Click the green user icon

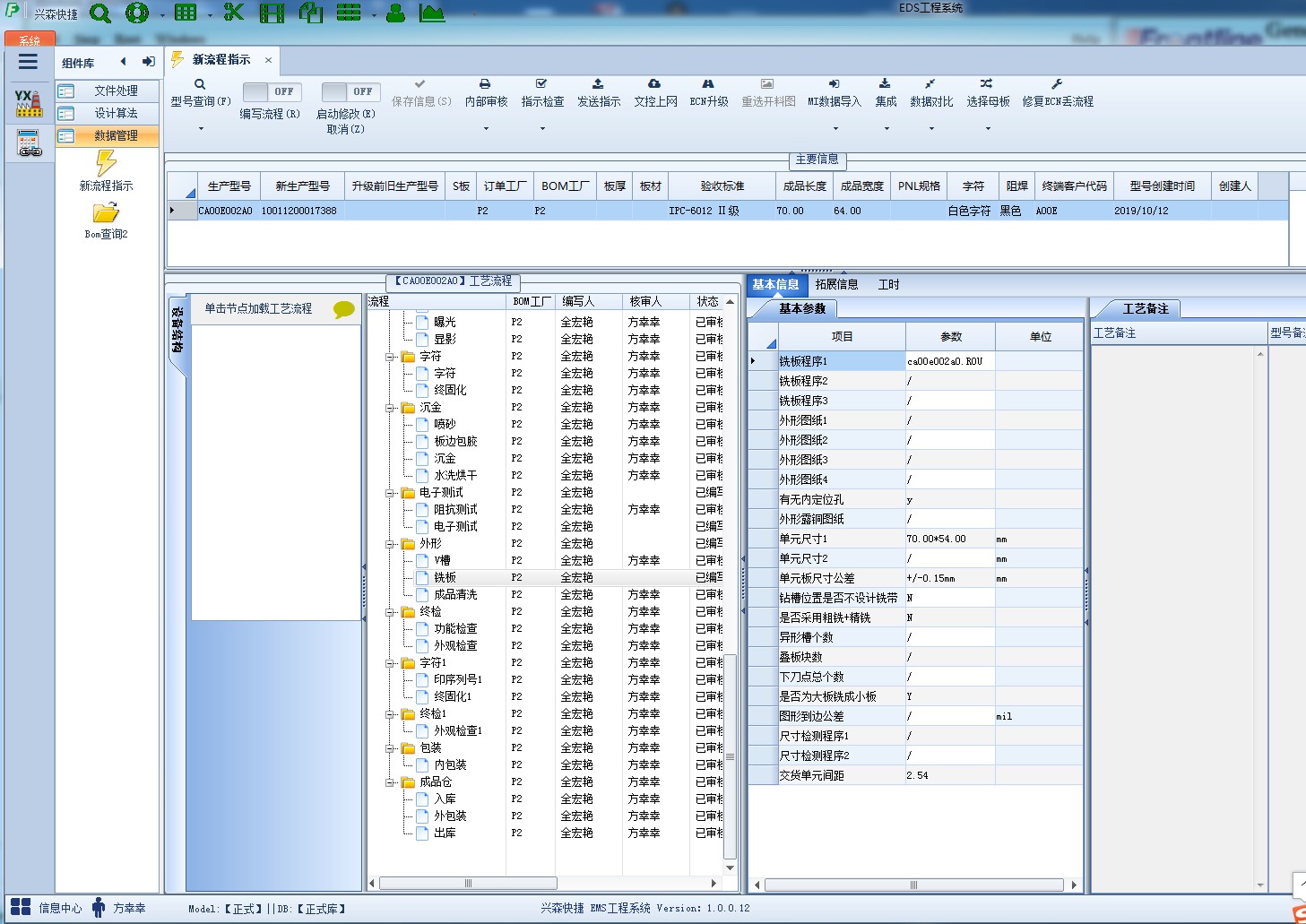pos(395,13)
